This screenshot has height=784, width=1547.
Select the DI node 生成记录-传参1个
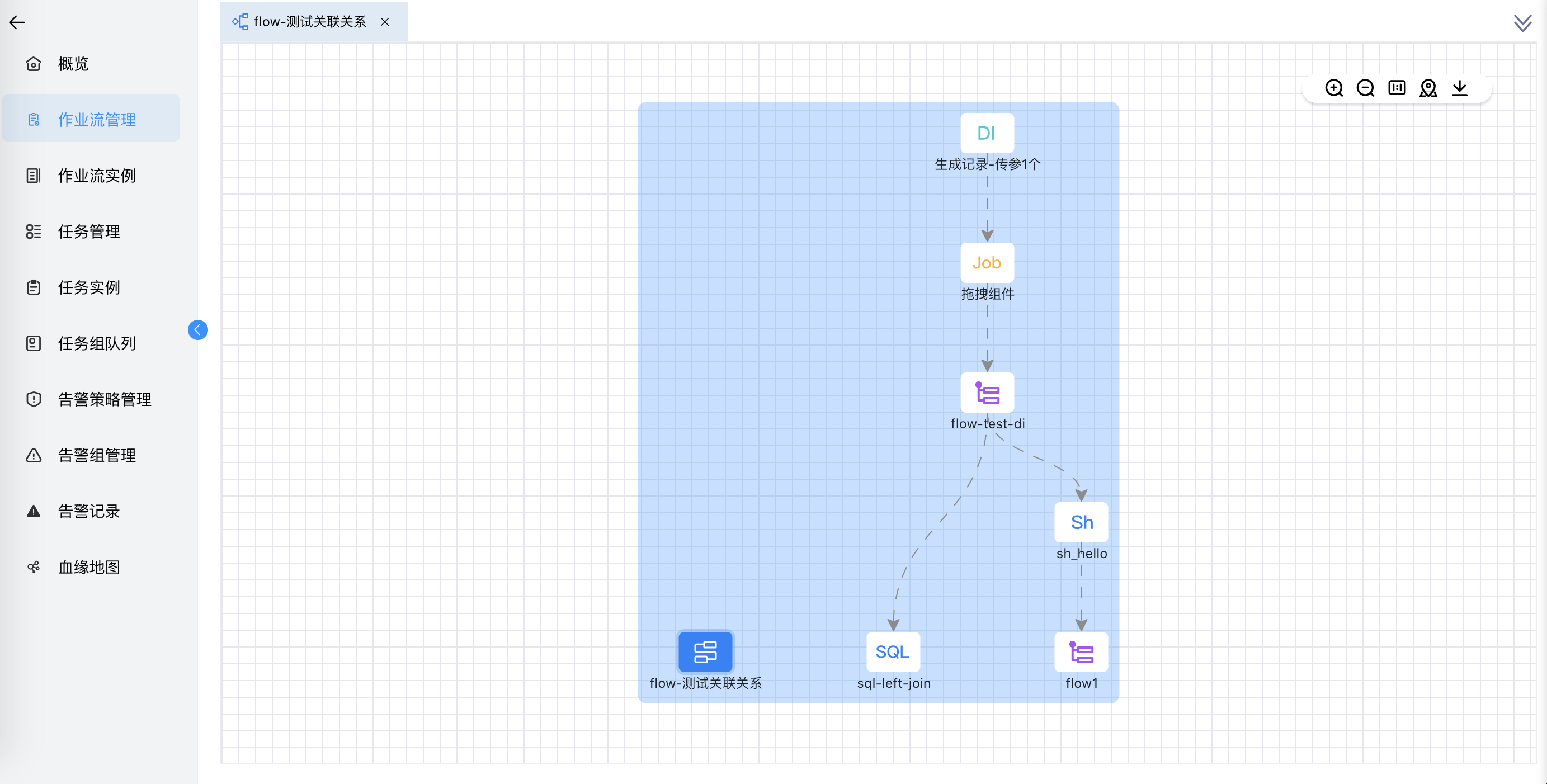click(987, 133)
